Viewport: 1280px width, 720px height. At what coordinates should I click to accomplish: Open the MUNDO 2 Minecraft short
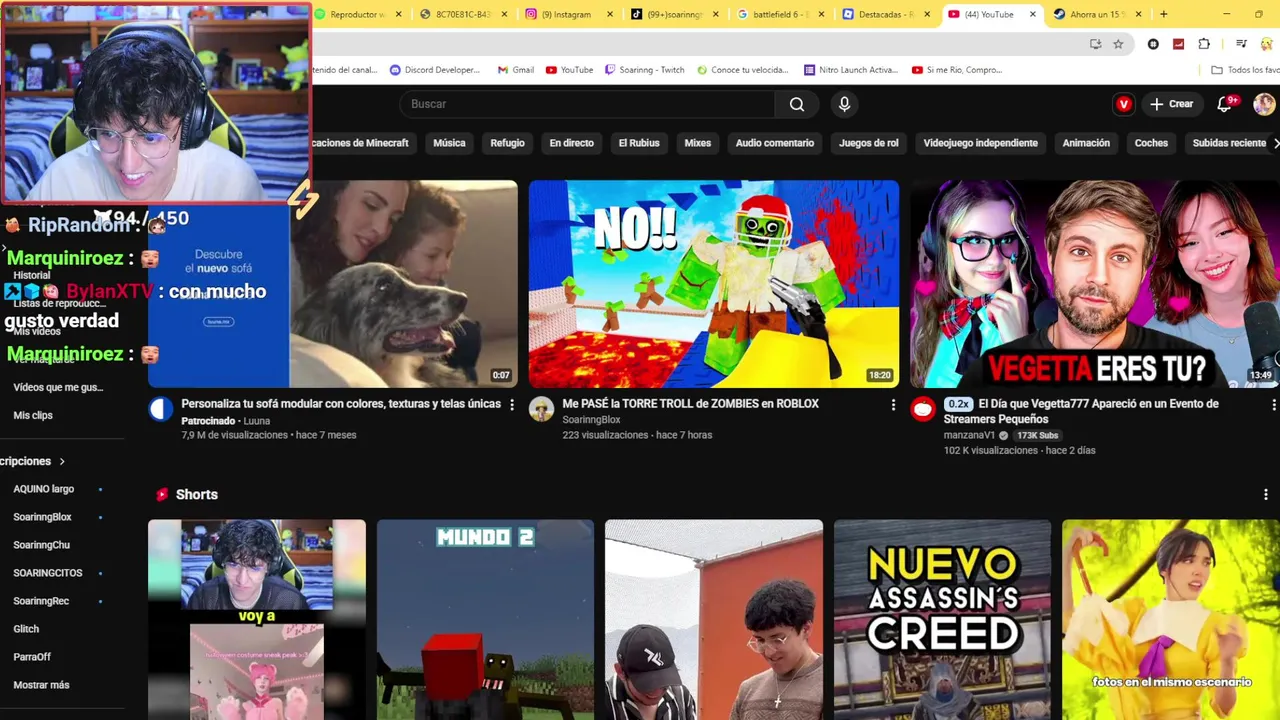485,620
